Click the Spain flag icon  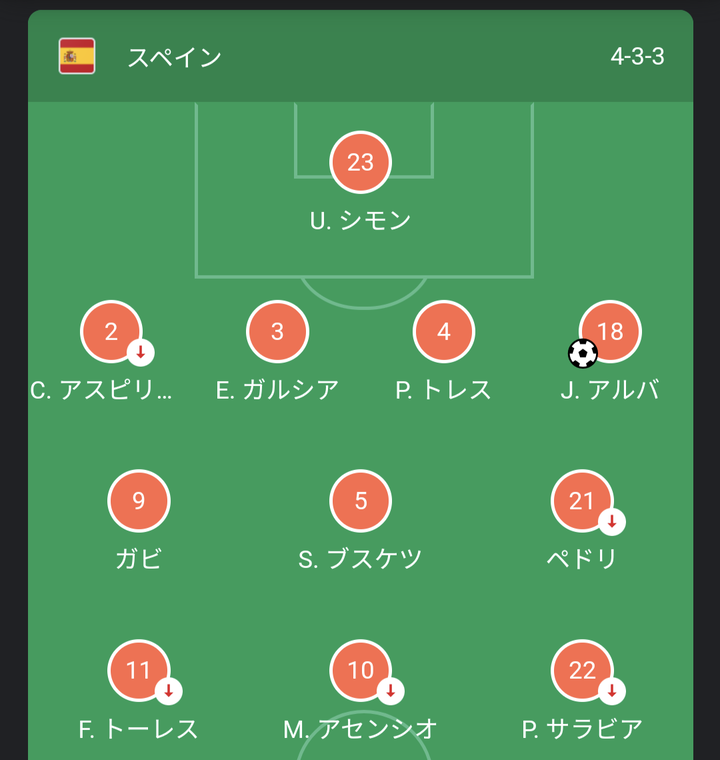pyautogui.click(x=77, y=56)
